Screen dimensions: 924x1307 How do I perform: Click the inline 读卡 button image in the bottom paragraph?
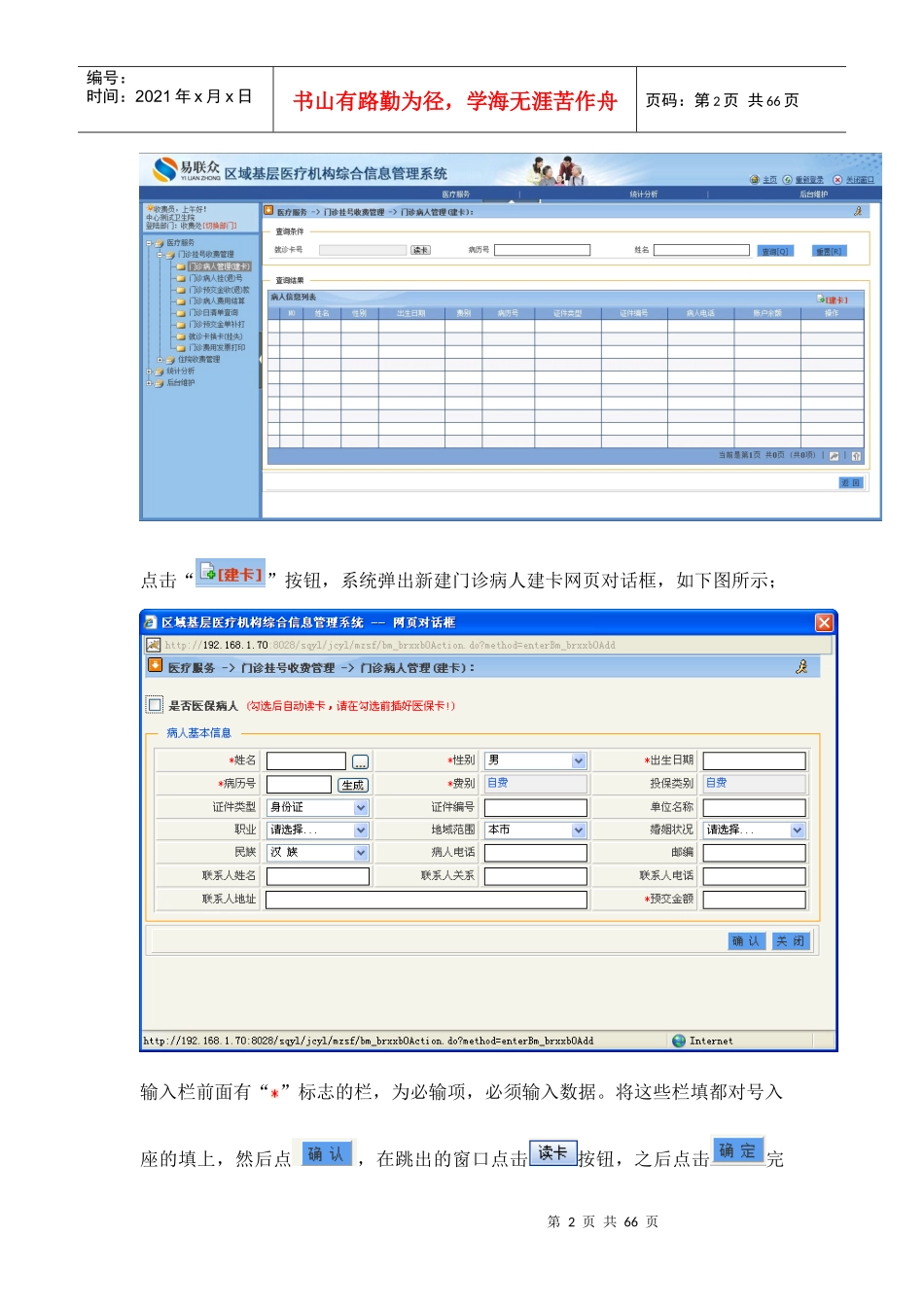[x=553, y=1152]
